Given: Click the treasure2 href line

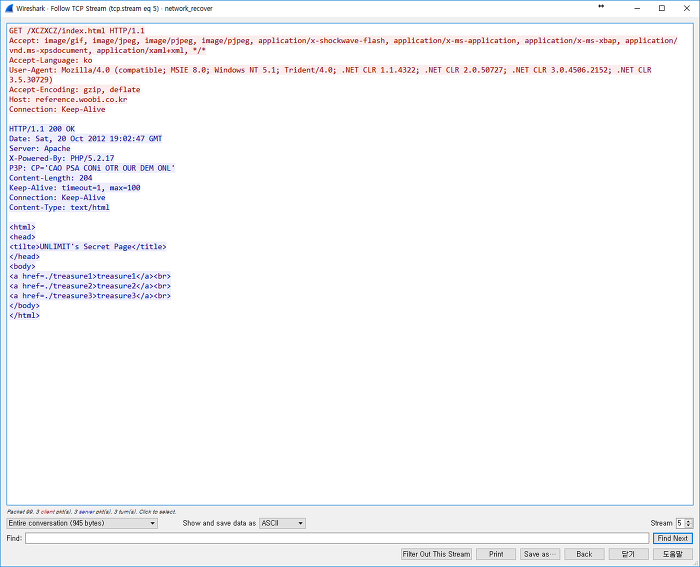Looking at the screenshot, I should [90, 286].
